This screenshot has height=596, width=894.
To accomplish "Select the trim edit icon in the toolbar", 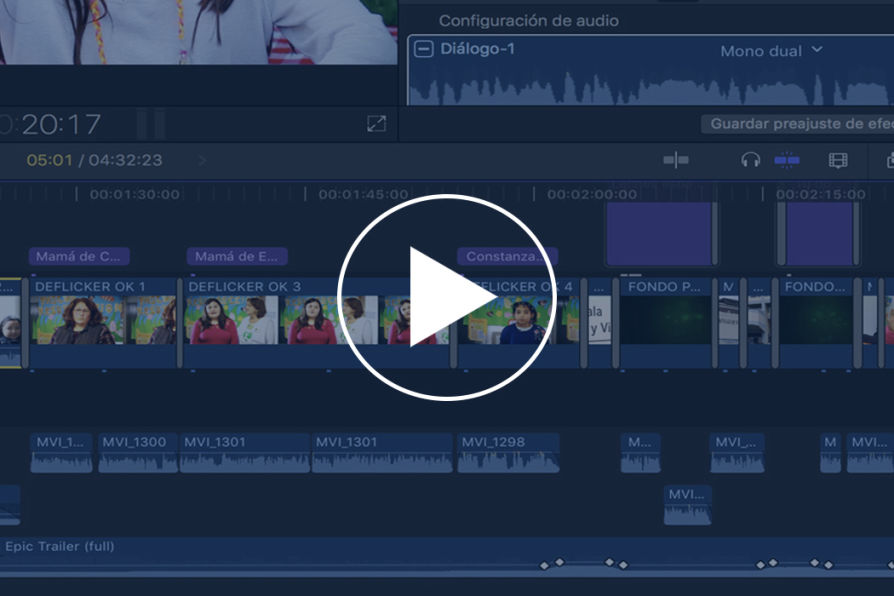I will [x=675, y=160].
